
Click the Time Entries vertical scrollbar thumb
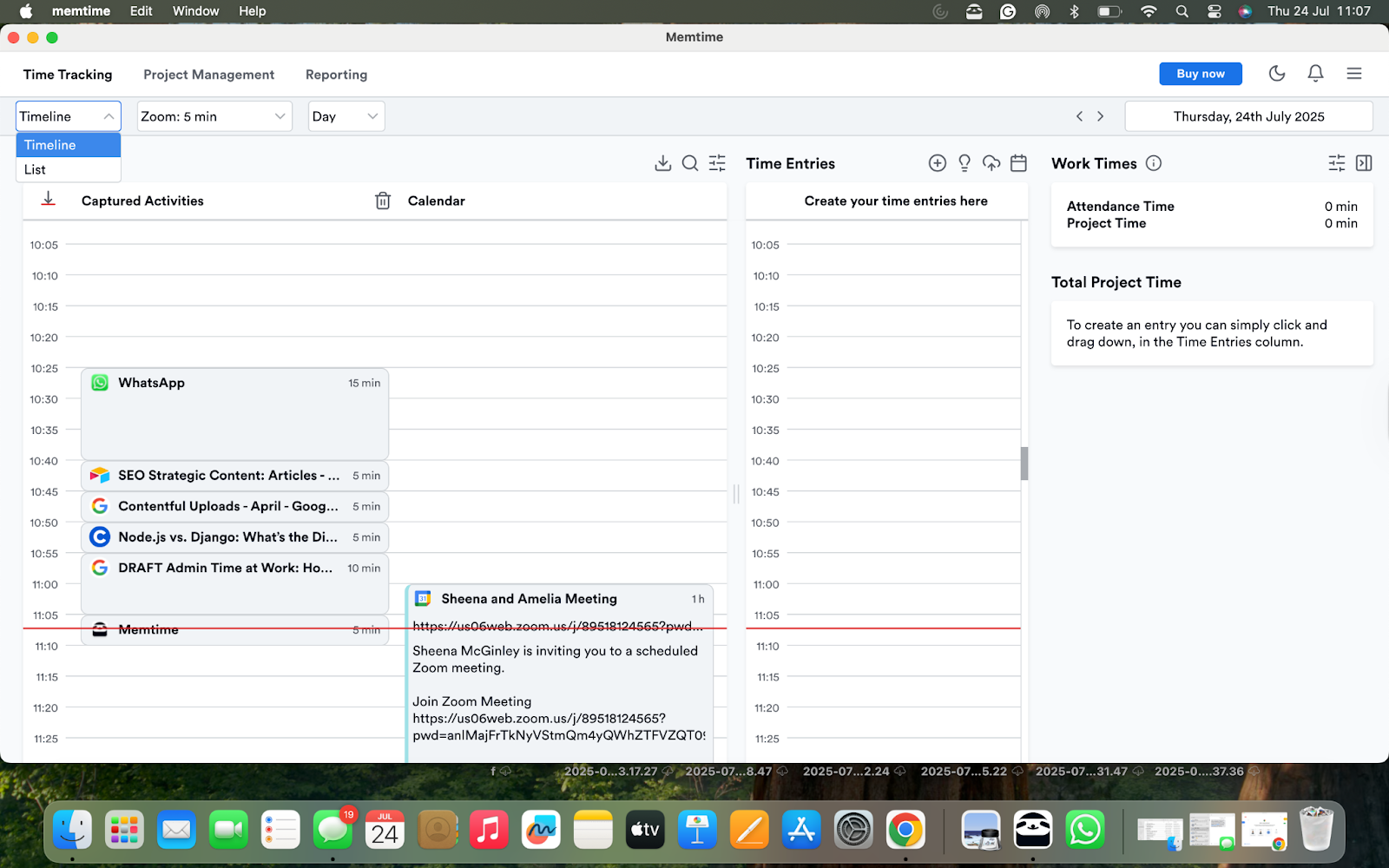point(1024,464)
